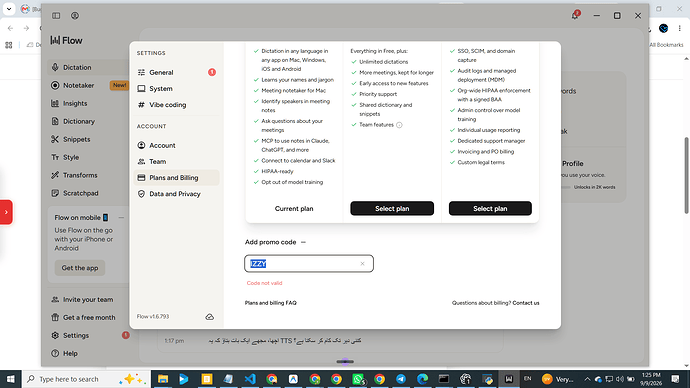Open the Team settings tab

(176, 161)
